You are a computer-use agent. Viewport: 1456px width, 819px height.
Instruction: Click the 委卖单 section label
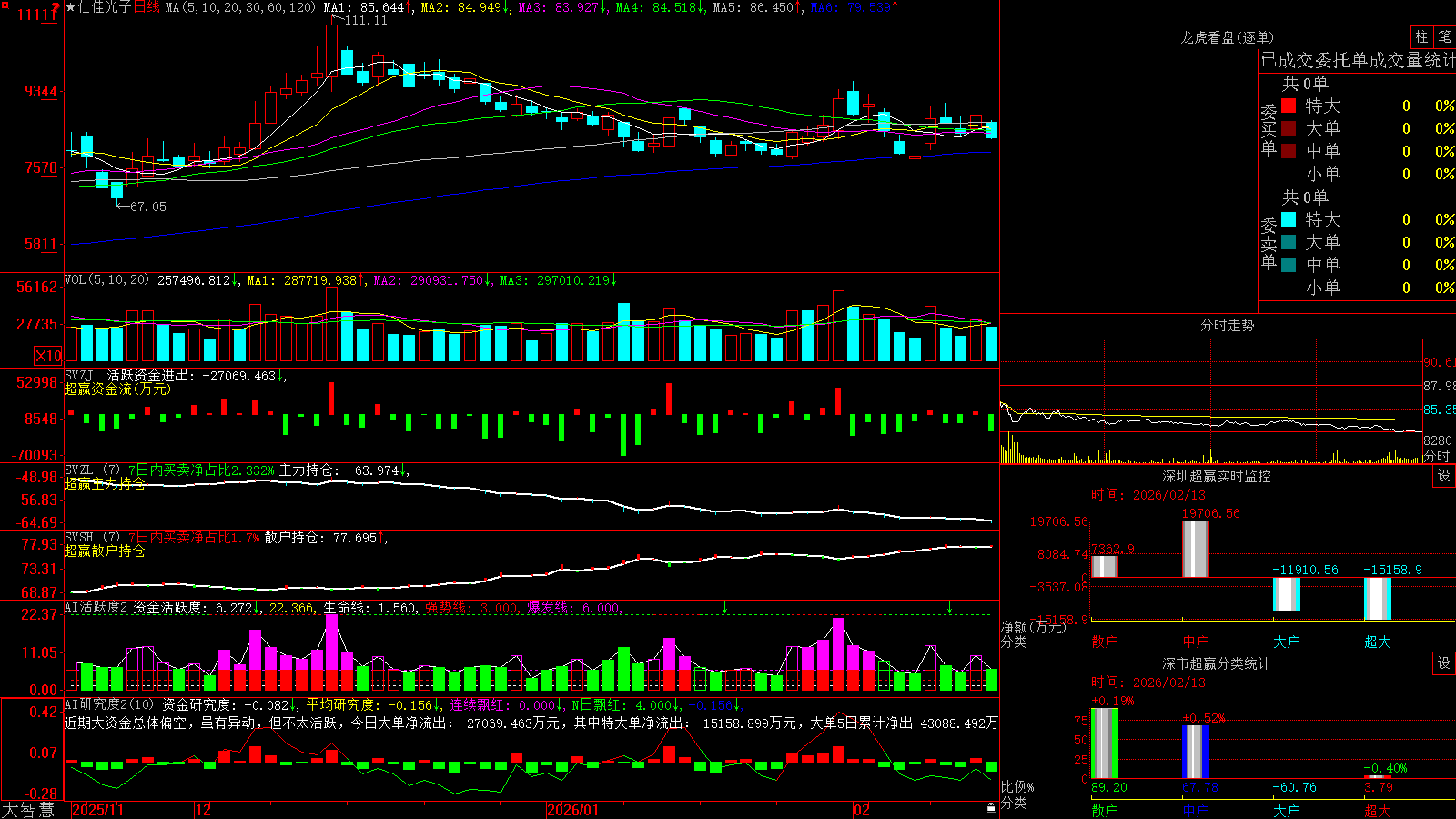[1269, 243]
